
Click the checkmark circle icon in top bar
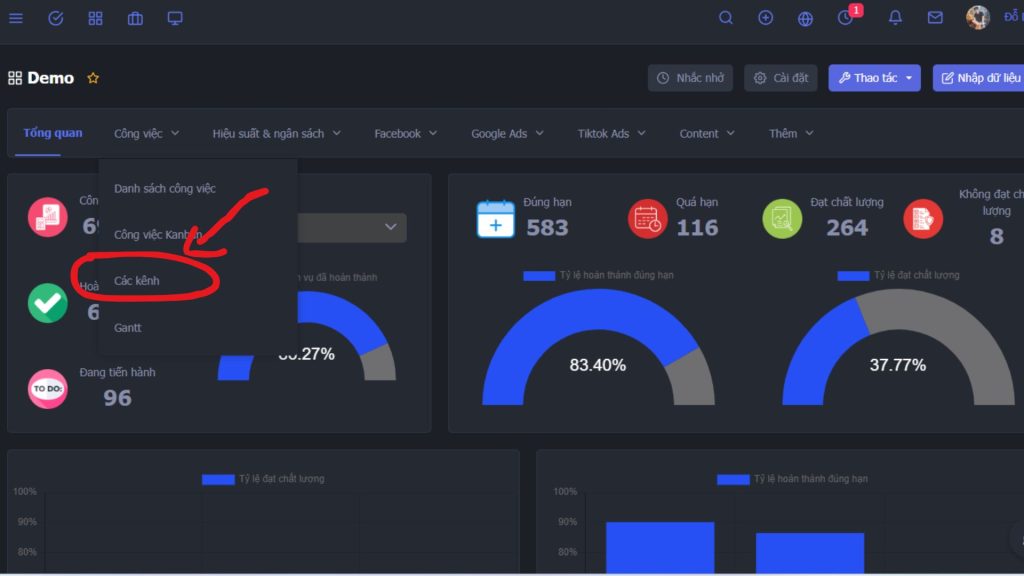(x=56, y=18)
